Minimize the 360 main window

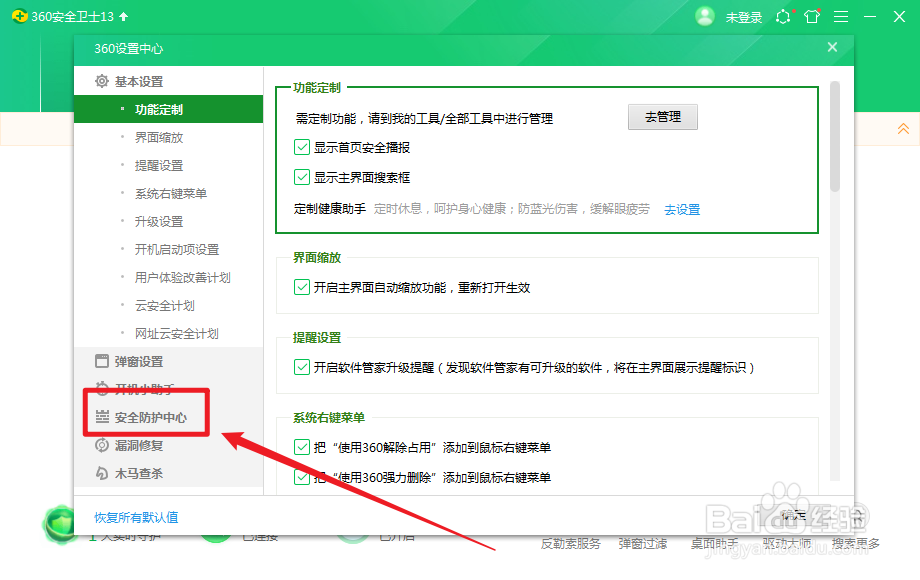tap(870, 17)
